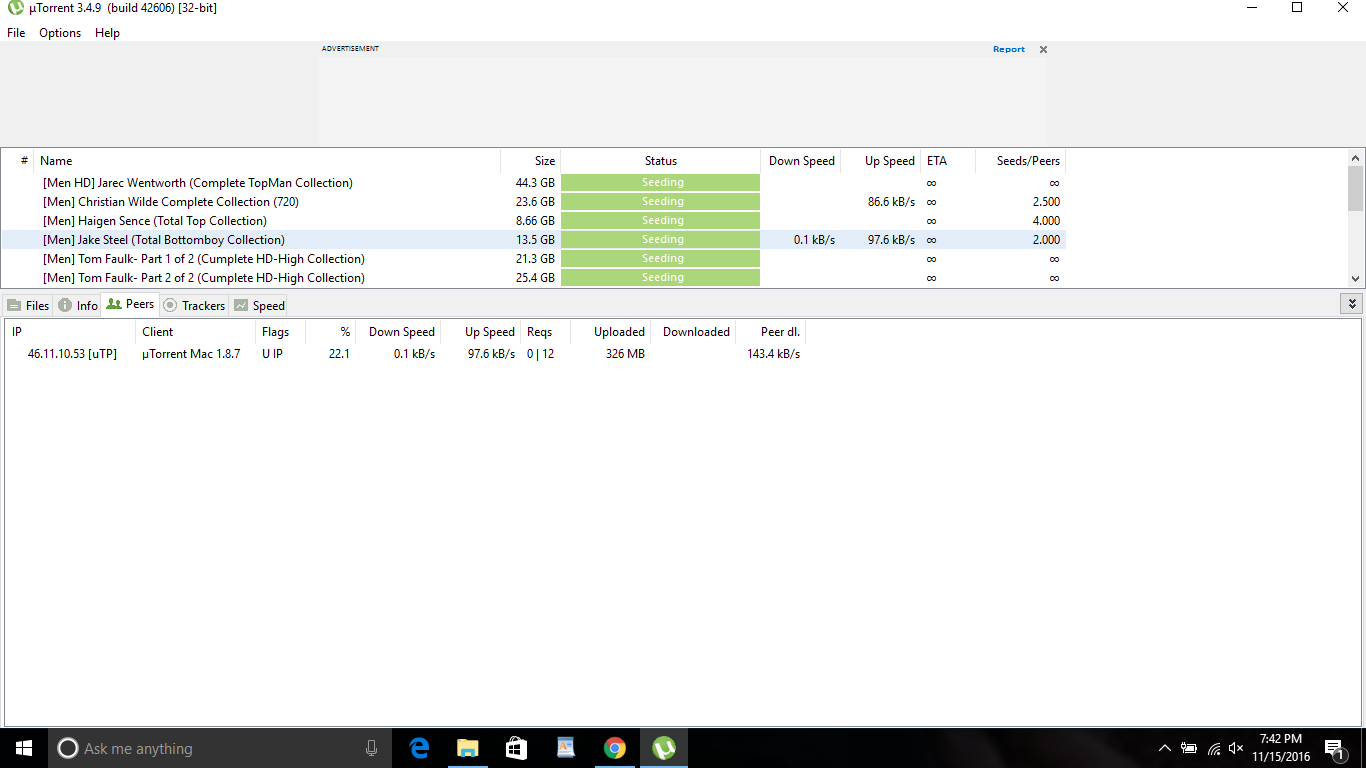Viewport: 1366px width, 768px height.
Task: Open File Explorer from the taskbar
Action: pos(467,748)
